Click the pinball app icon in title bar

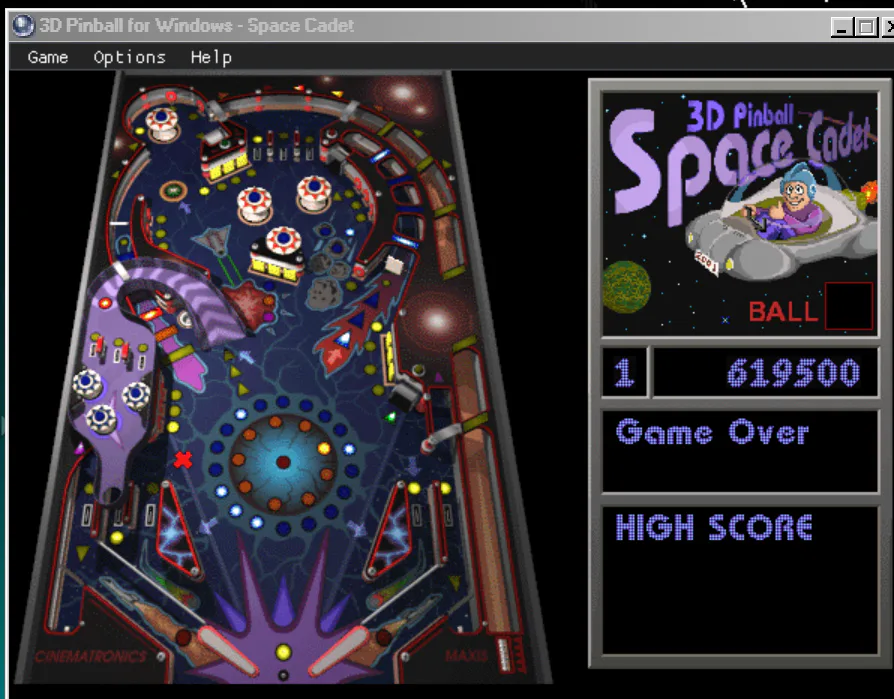23,26
